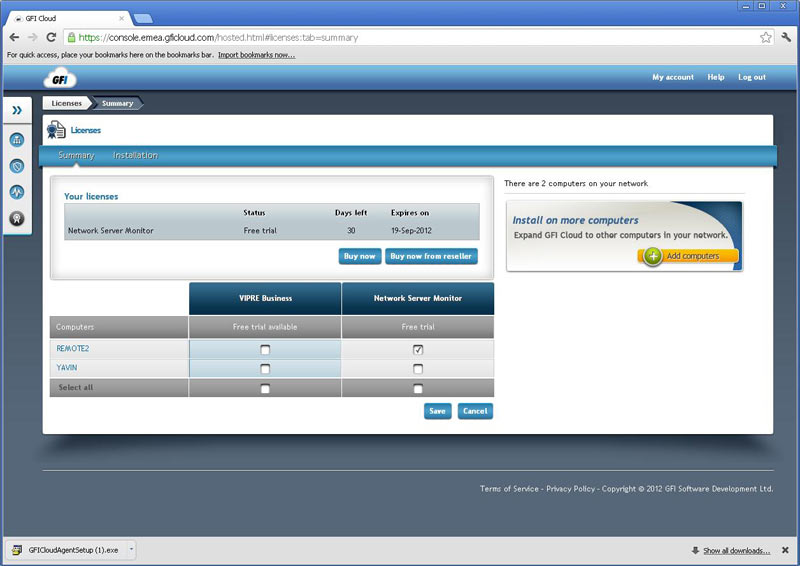Open dropdown arrow beside GFICloudAgentSetup download
This screenshot has height=566, width=800.
131,550
